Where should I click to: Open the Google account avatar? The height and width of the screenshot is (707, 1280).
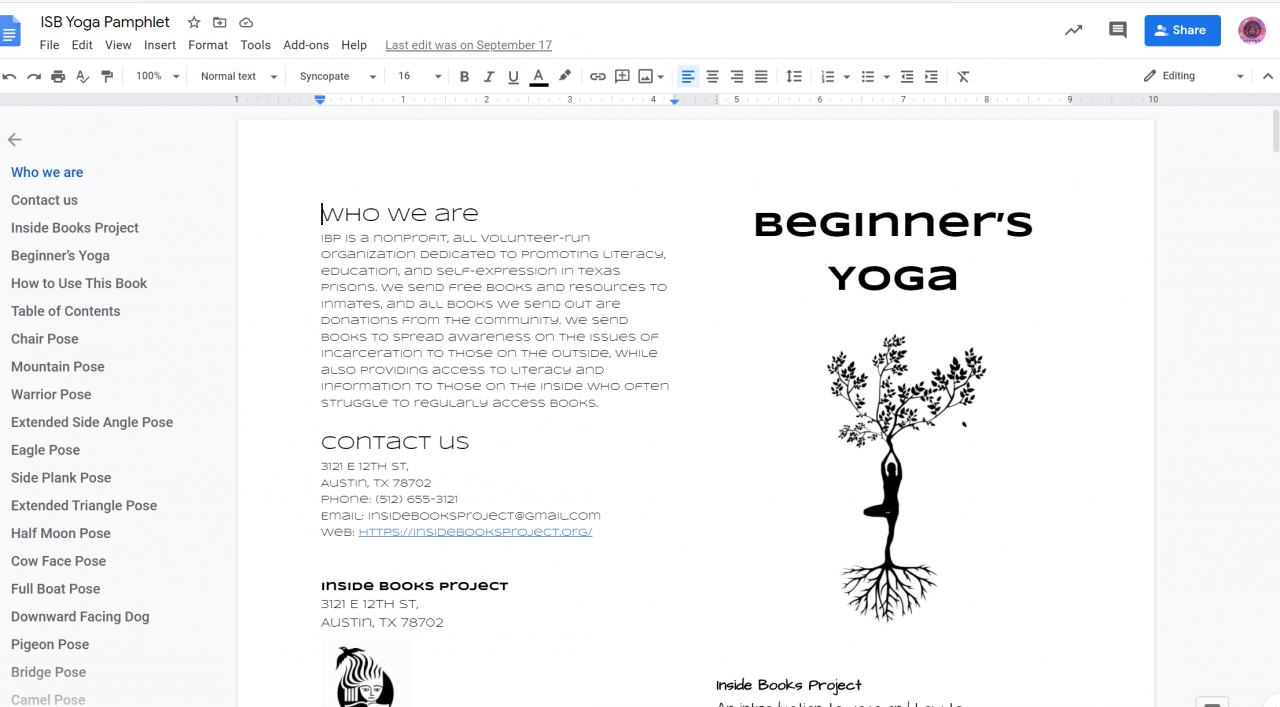[x=1252, y=30]
